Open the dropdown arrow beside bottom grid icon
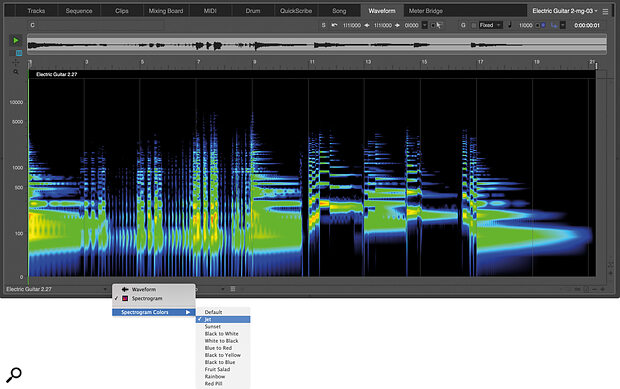Screen dimensions: 620x389 (223, 289)
